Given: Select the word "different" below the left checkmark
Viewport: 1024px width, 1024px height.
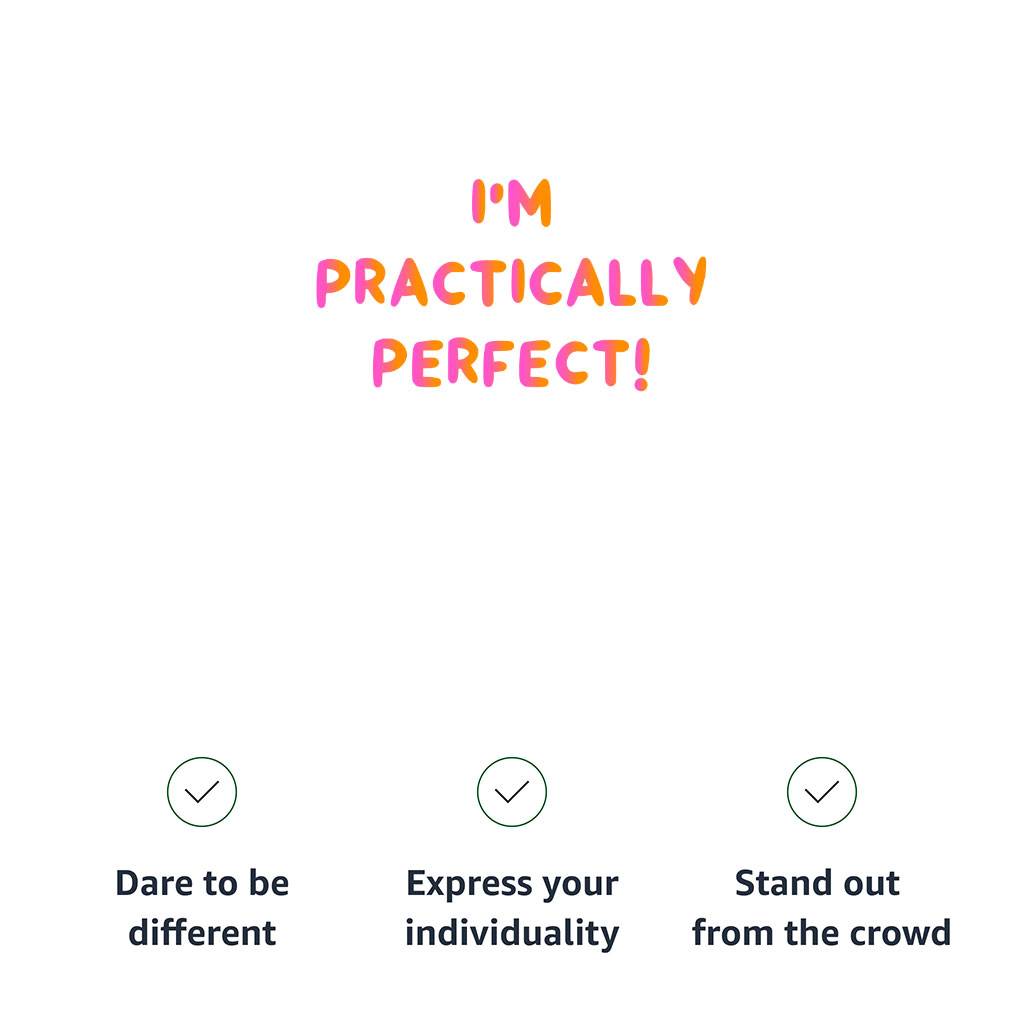Looking at the screenshot, I should [x=202, y=933].
